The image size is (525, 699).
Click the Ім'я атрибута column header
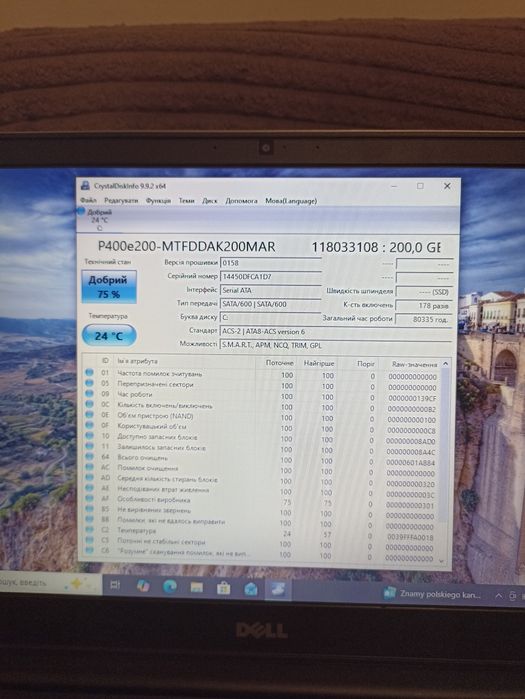137,361
